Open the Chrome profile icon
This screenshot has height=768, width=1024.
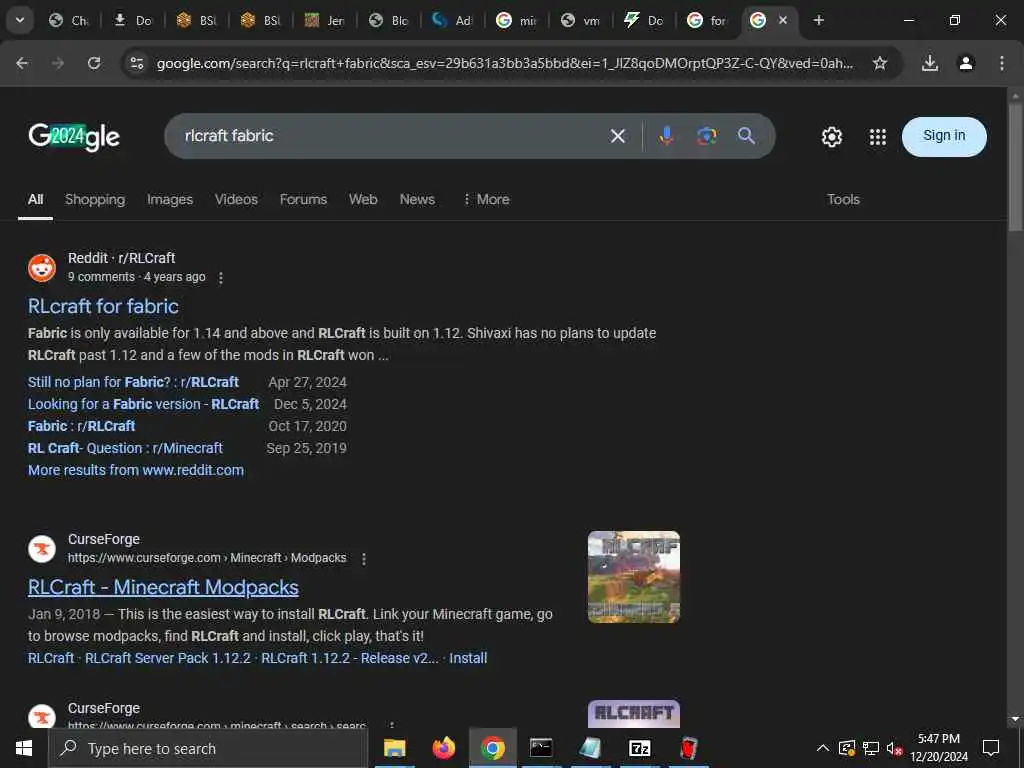(x=966, y=63)
